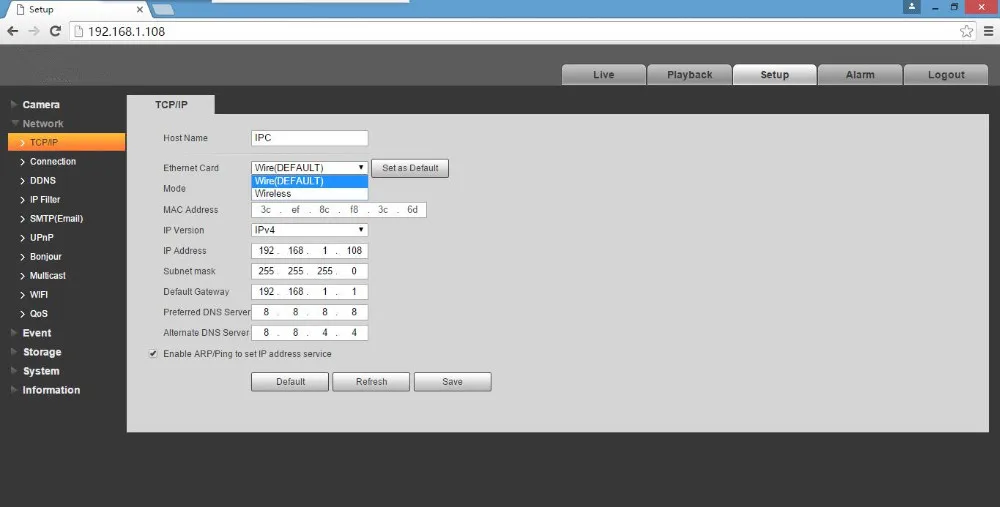Switch to the Live tab
The height and width of the screenshot is (507, 1000).
(603, 75)
